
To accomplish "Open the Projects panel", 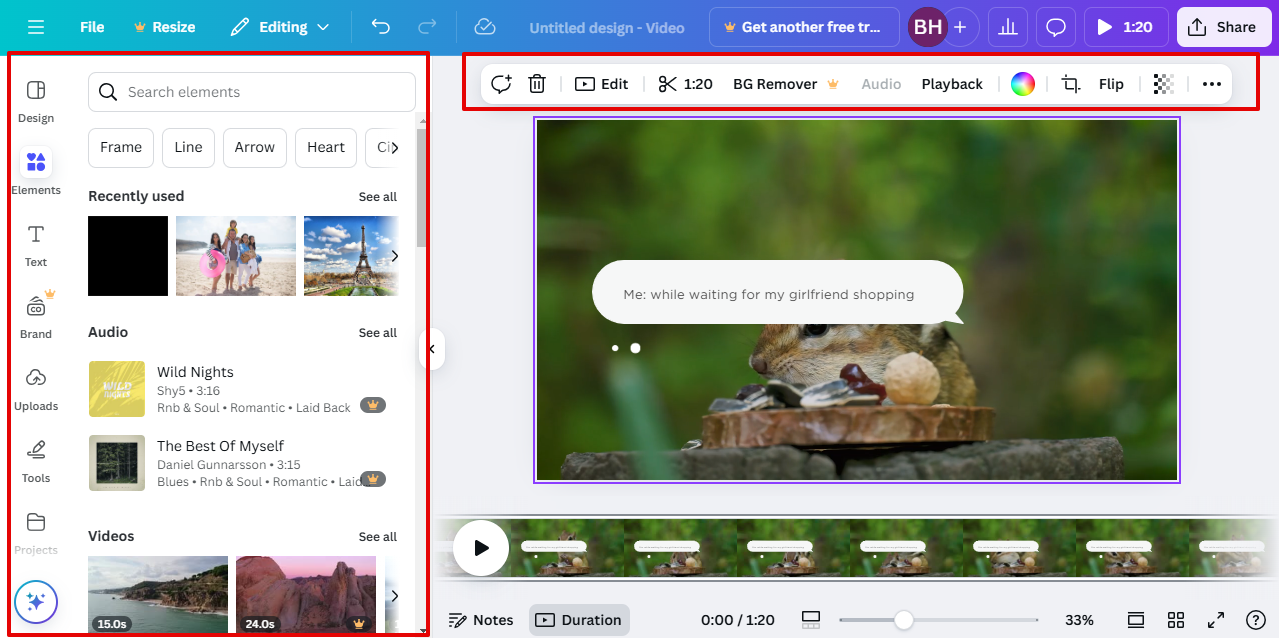I will click(x=36, y=532).
